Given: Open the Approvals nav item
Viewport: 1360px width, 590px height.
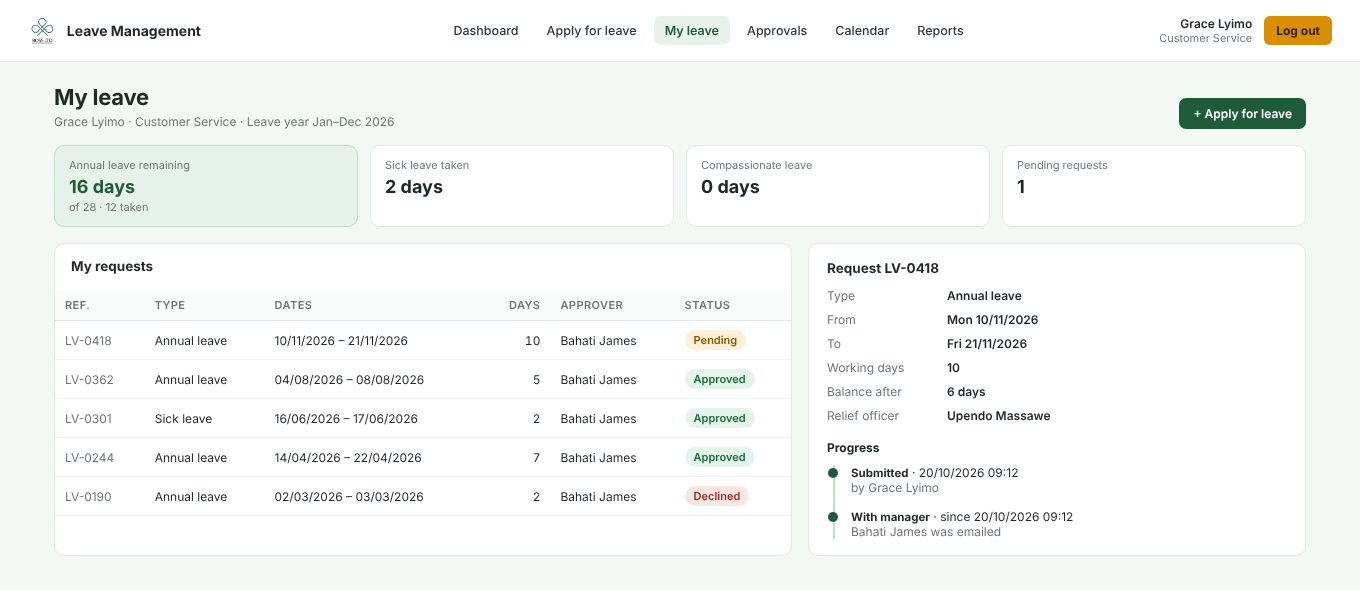Looking at the screenshot, I should pos(777,31).
